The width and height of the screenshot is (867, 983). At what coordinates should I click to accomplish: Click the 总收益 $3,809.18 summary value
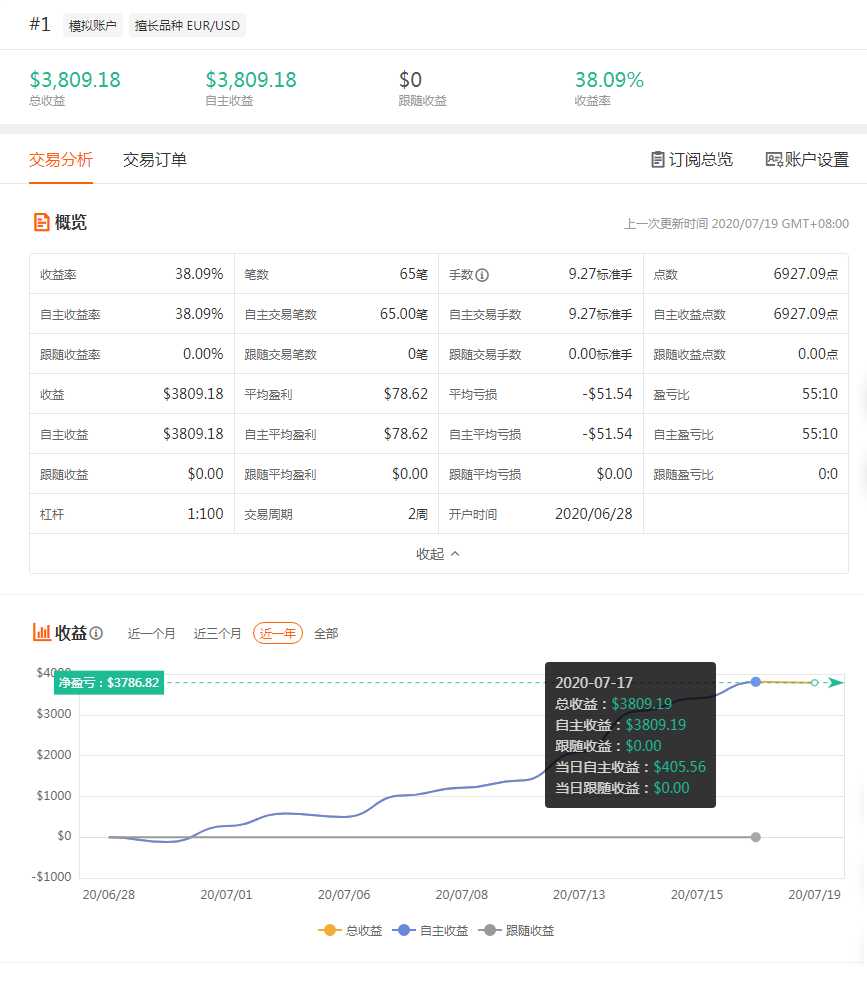click(x=75, y=80)
